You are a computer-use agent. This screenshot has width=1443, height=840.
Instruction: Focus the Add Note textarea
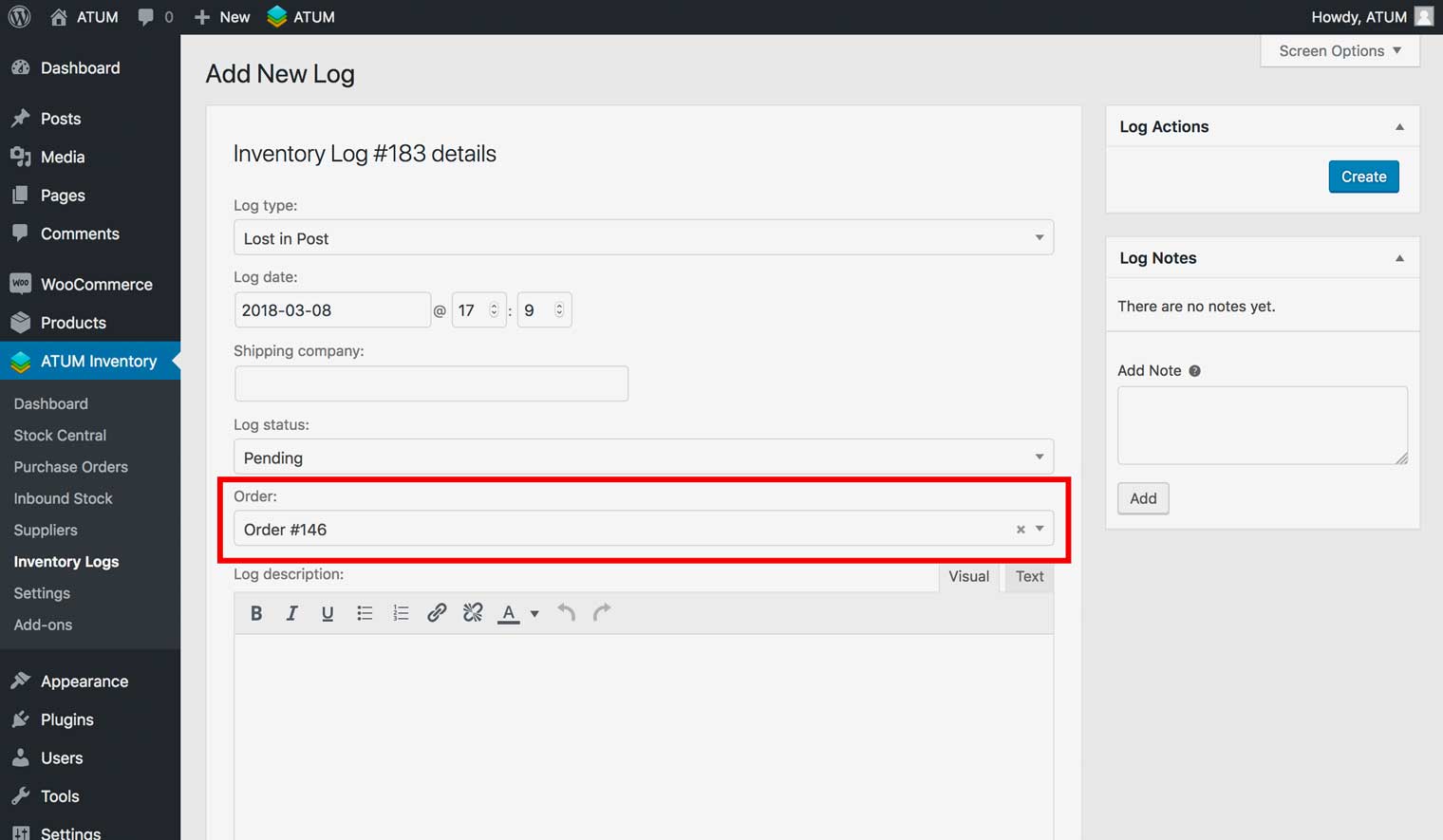point(1263,425)
